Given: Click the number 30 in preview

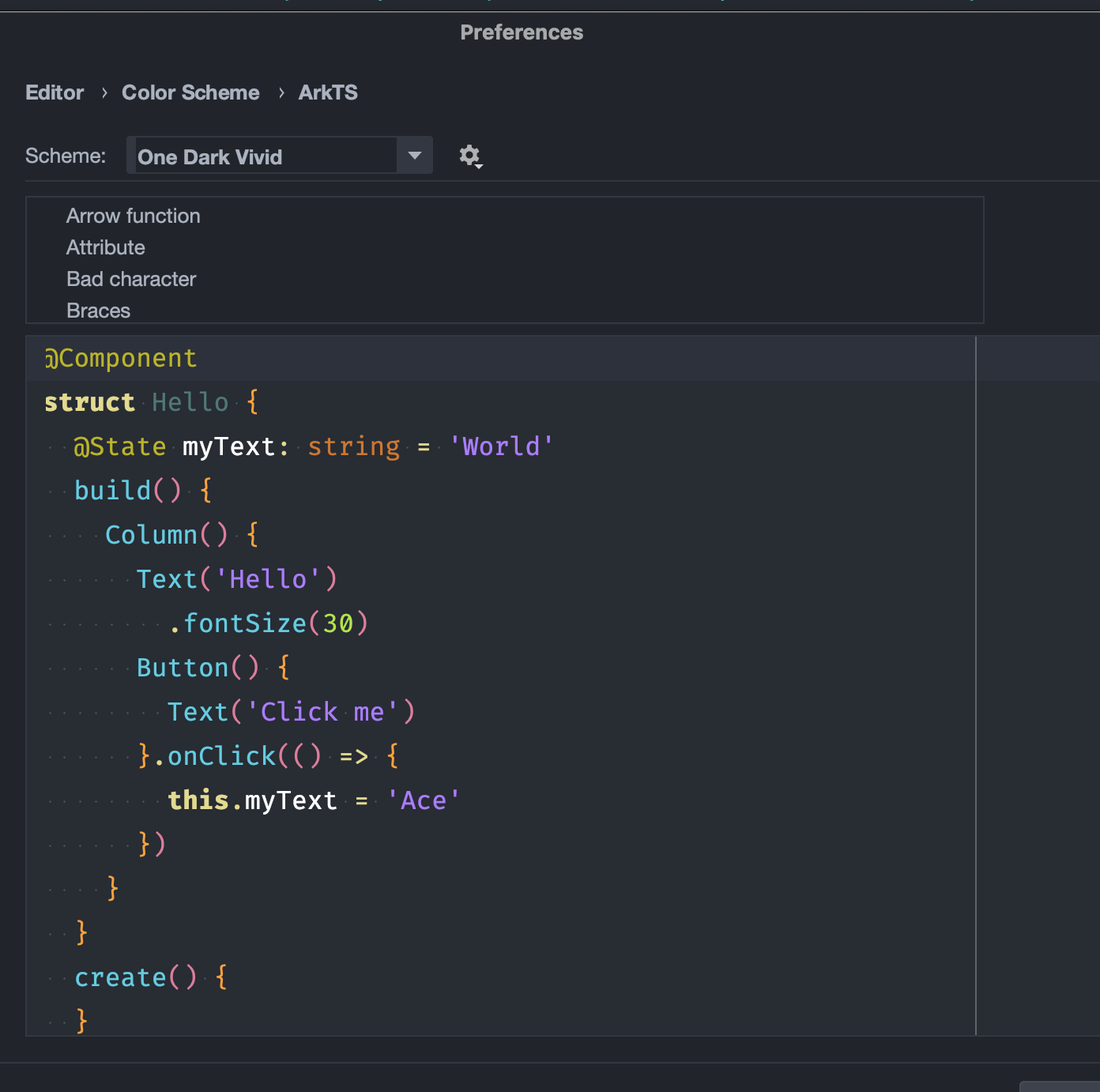Looking at the screenshot, I should tap(338, 623).
